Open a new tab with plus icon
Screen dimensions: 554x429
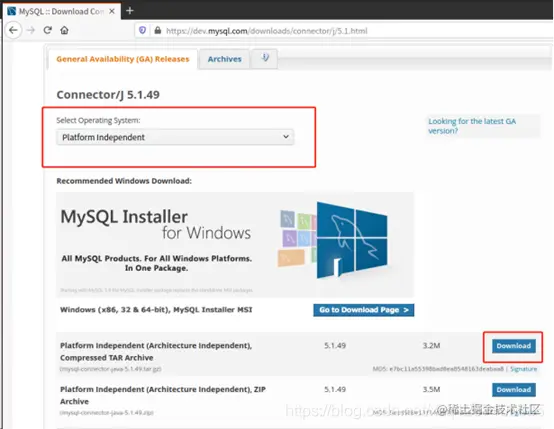(x=130, y=11)
